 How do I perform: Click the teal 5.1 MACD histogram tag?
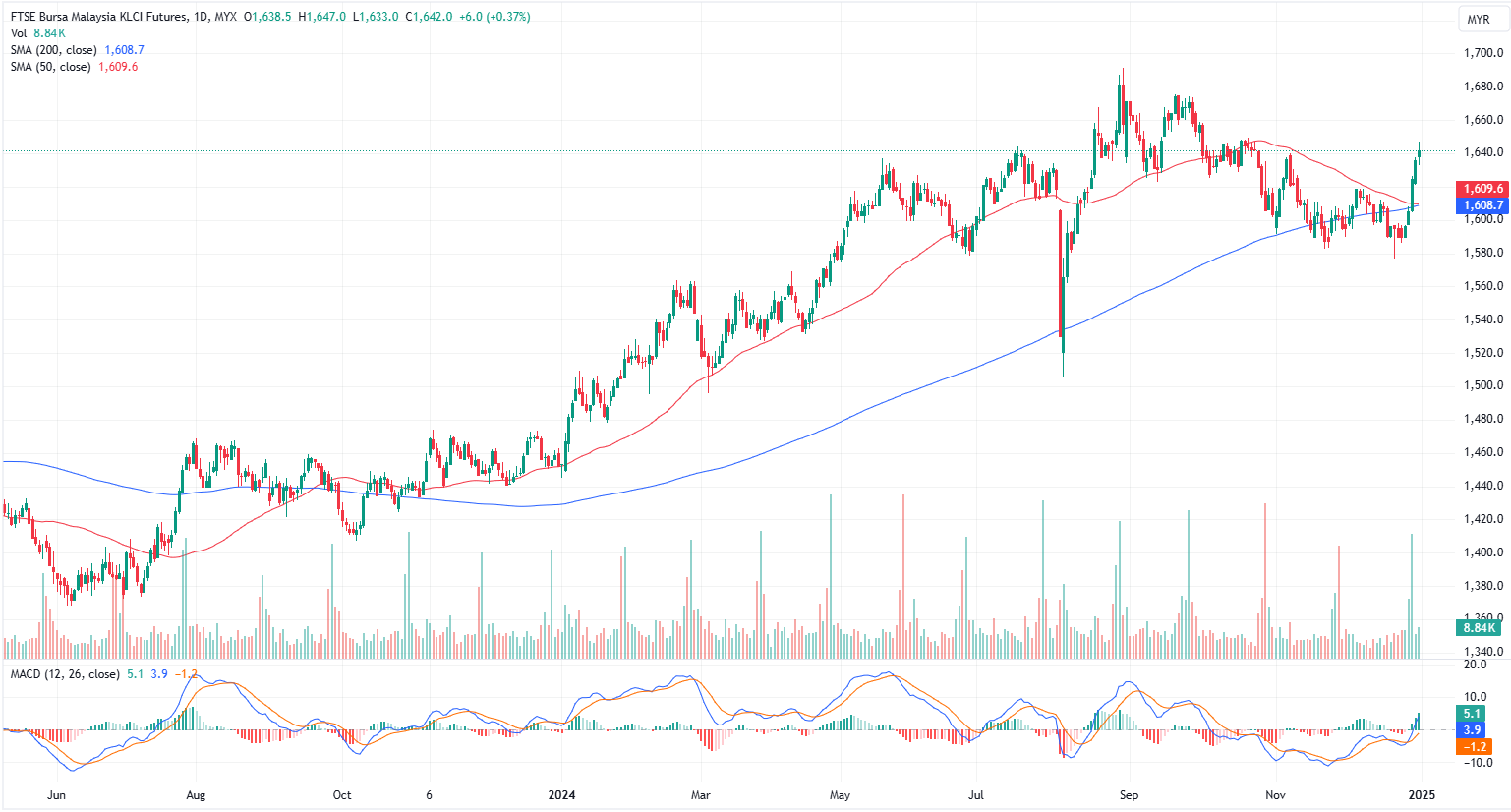pyautogui.click(x=1472, y=714)
